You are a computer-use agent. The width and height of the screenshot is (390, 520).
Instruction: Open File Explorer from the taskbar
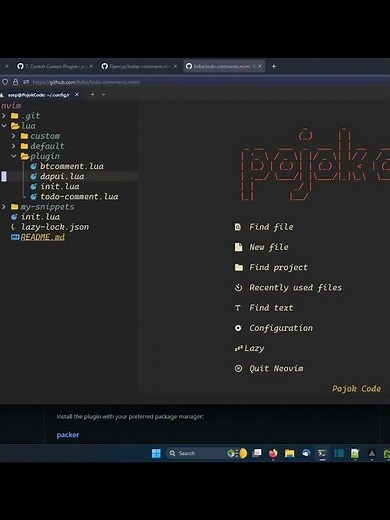coord(289,453)
